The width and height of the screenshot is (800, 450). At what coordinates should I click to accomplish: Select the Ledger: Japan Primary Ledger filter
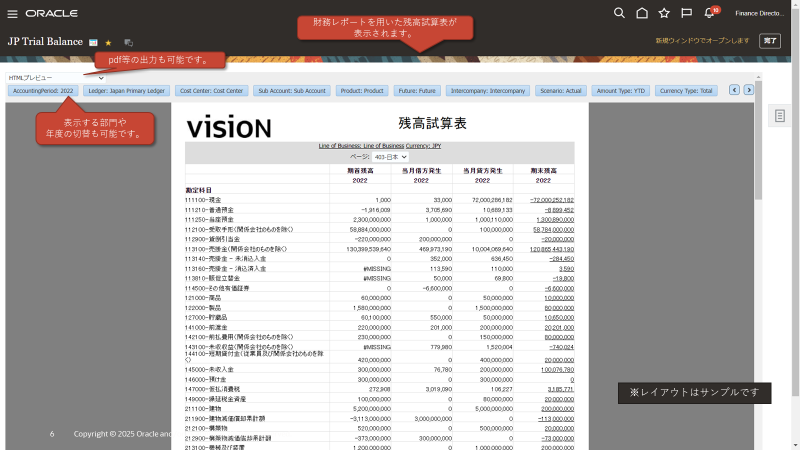click(x=127, y=91)
